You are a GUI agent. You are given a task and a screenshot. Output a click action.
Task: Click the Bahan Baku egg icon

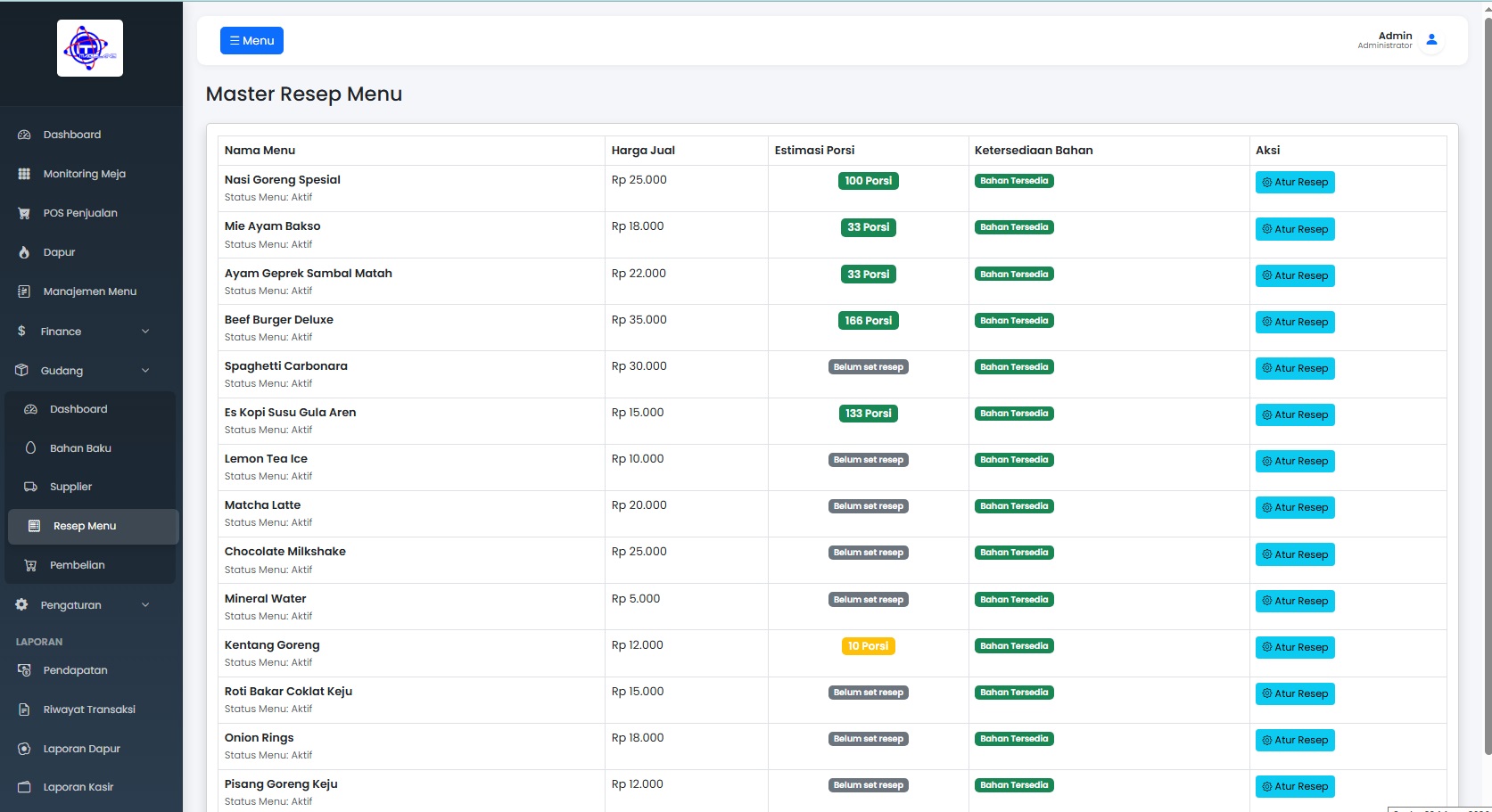[30, 447]
